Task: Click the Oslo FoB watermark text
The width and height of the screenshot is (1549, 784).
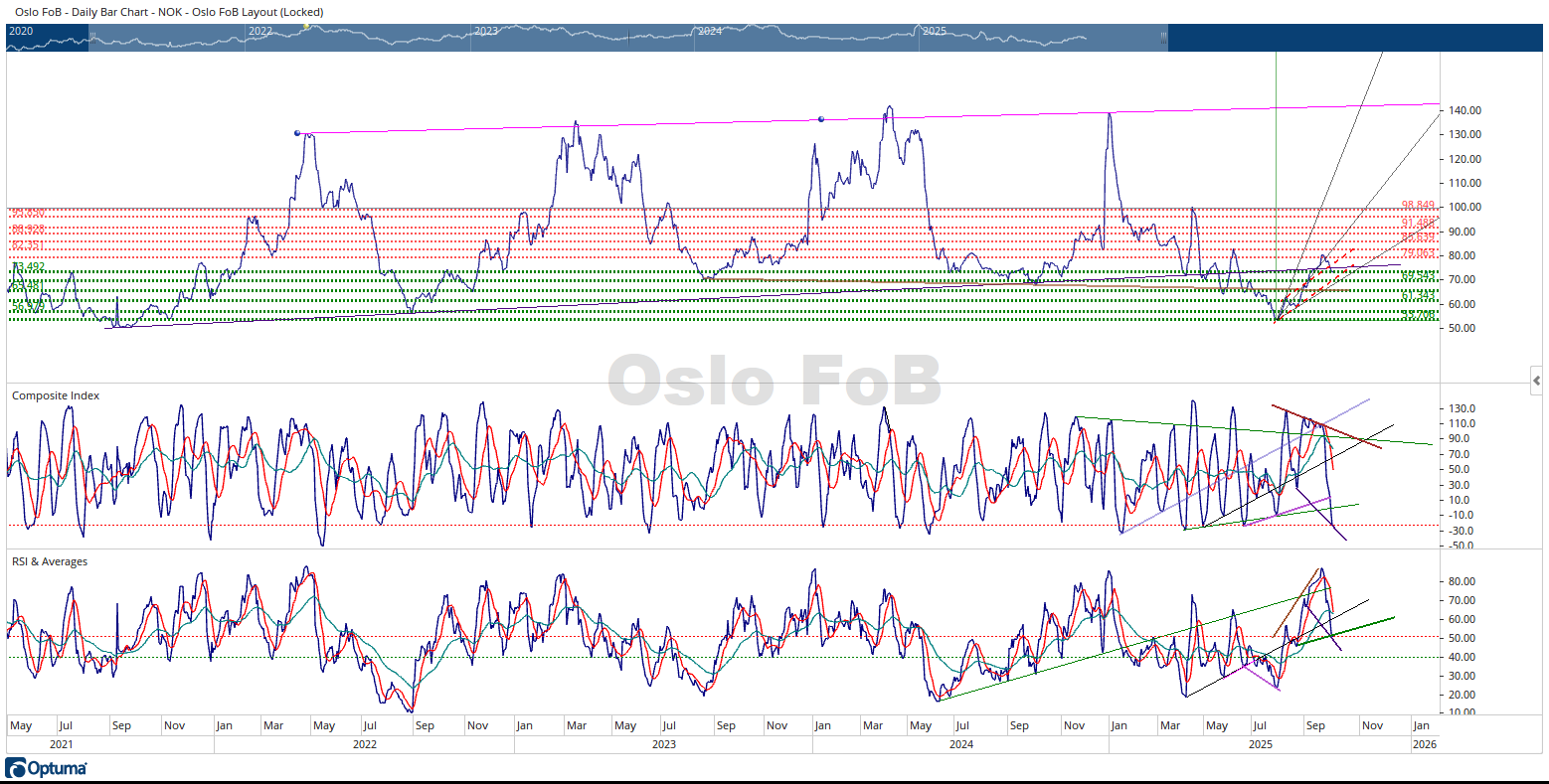Action: pos(774,382)
